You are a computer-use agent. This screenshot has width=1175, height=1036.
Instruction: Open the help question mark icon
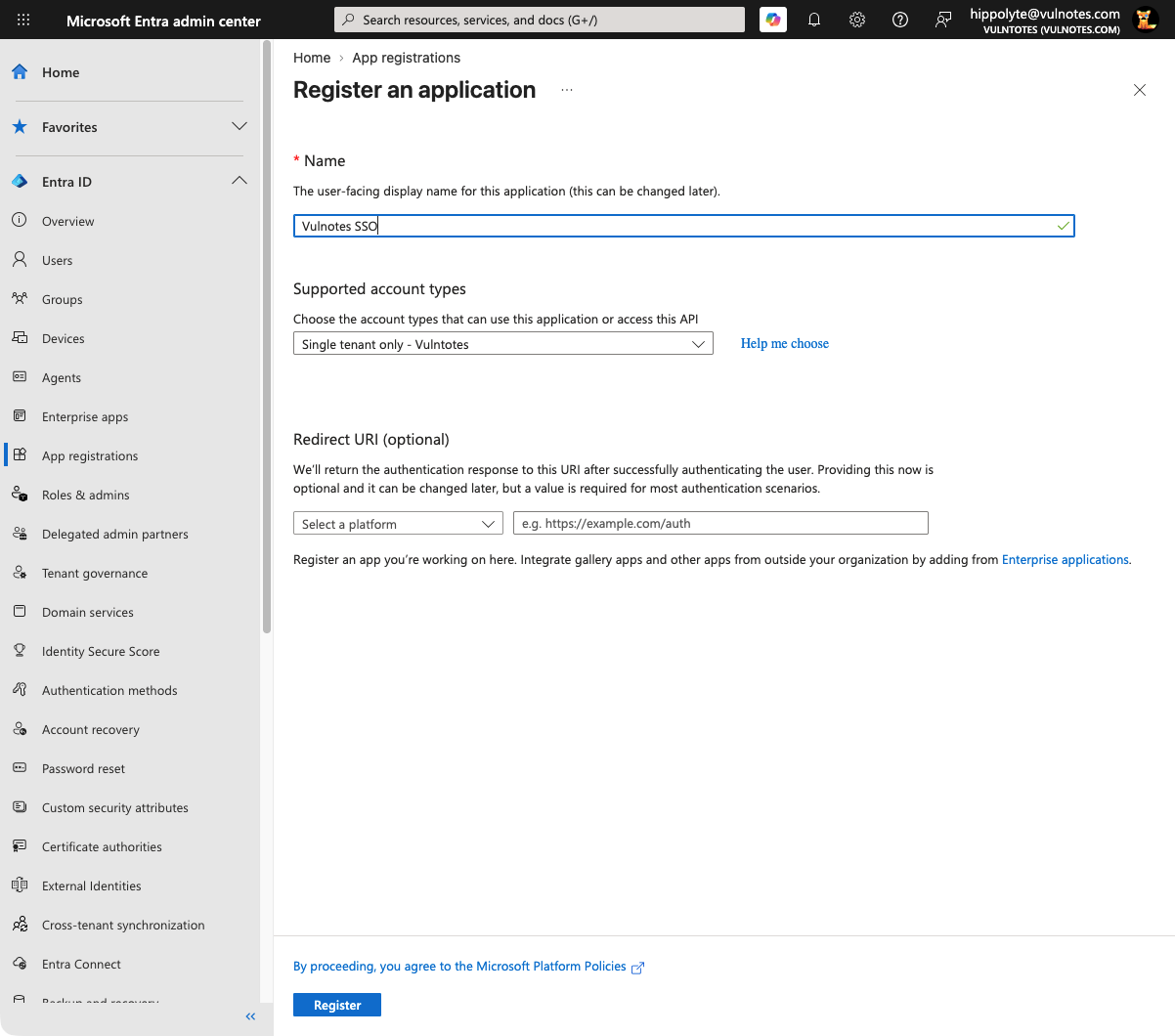(900, 20)
